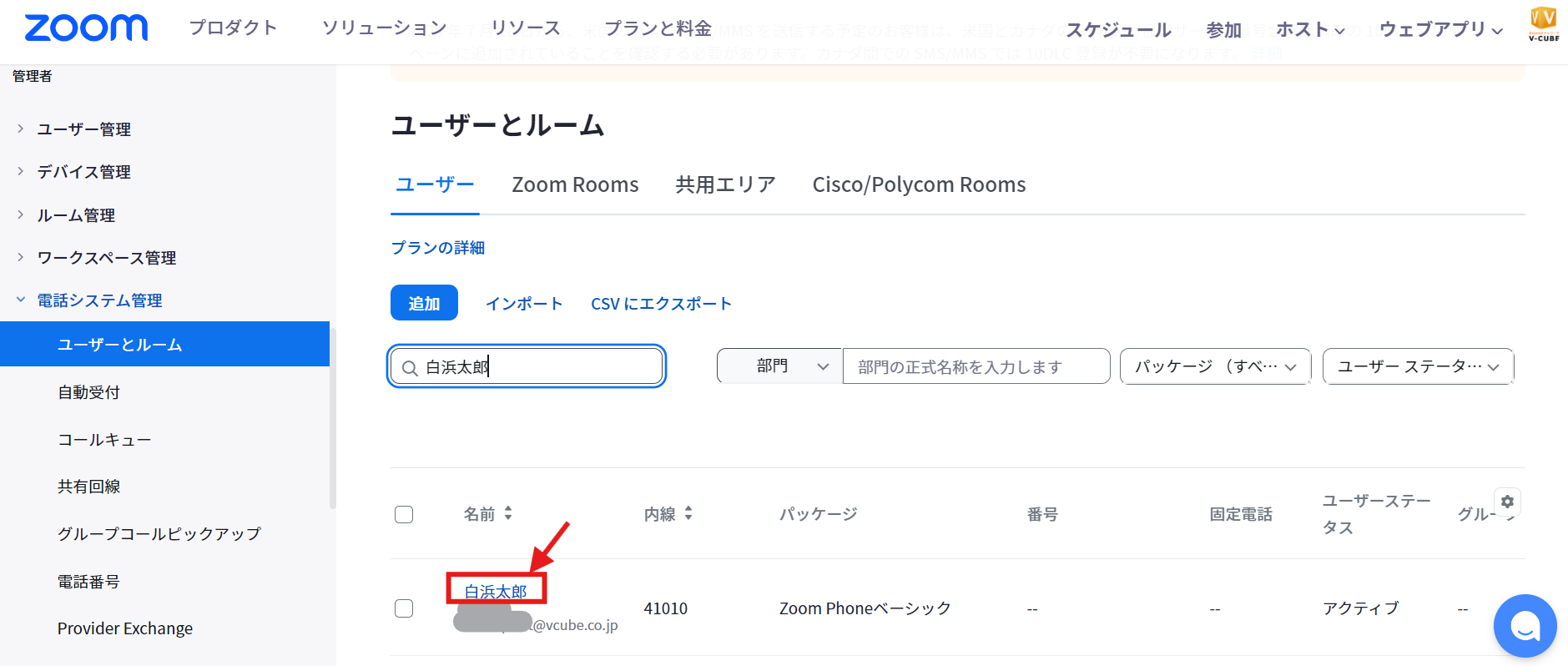Viewport: 1568px width, 666px height.
Task: Click 参加 in top bar
Action: coord(1223,29)
